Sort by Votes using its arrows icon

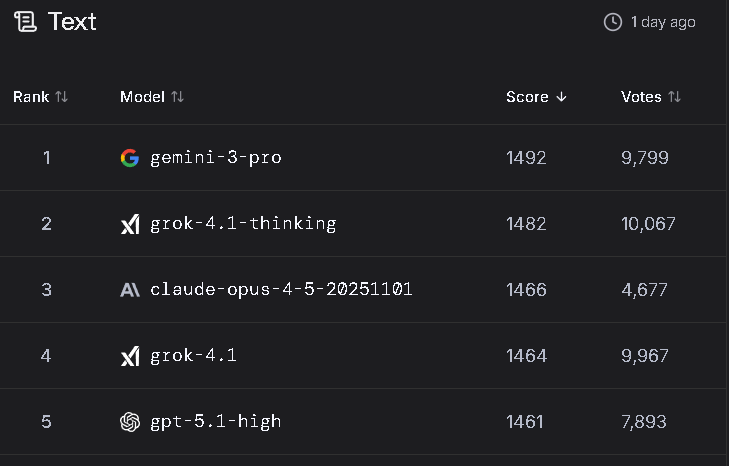point(674,97)
